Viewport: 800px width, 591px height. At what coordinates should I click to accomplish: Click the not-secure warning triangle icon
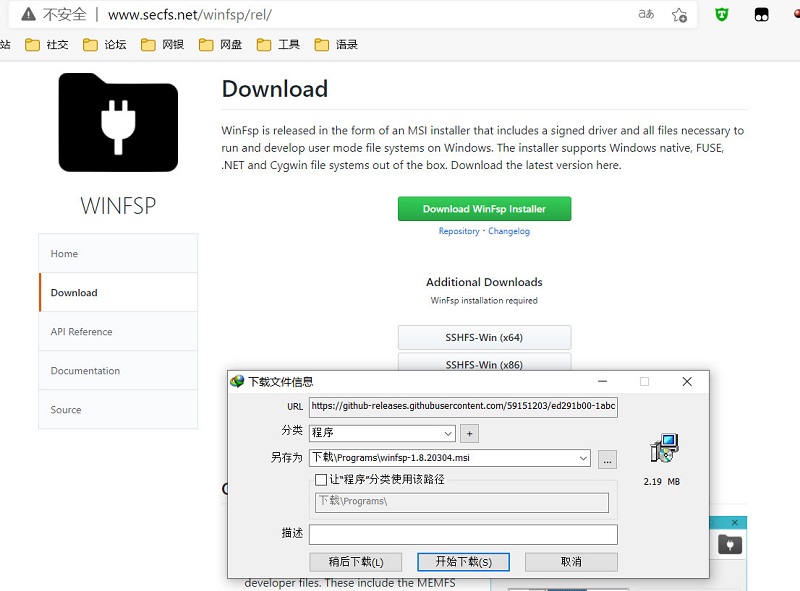29,14
